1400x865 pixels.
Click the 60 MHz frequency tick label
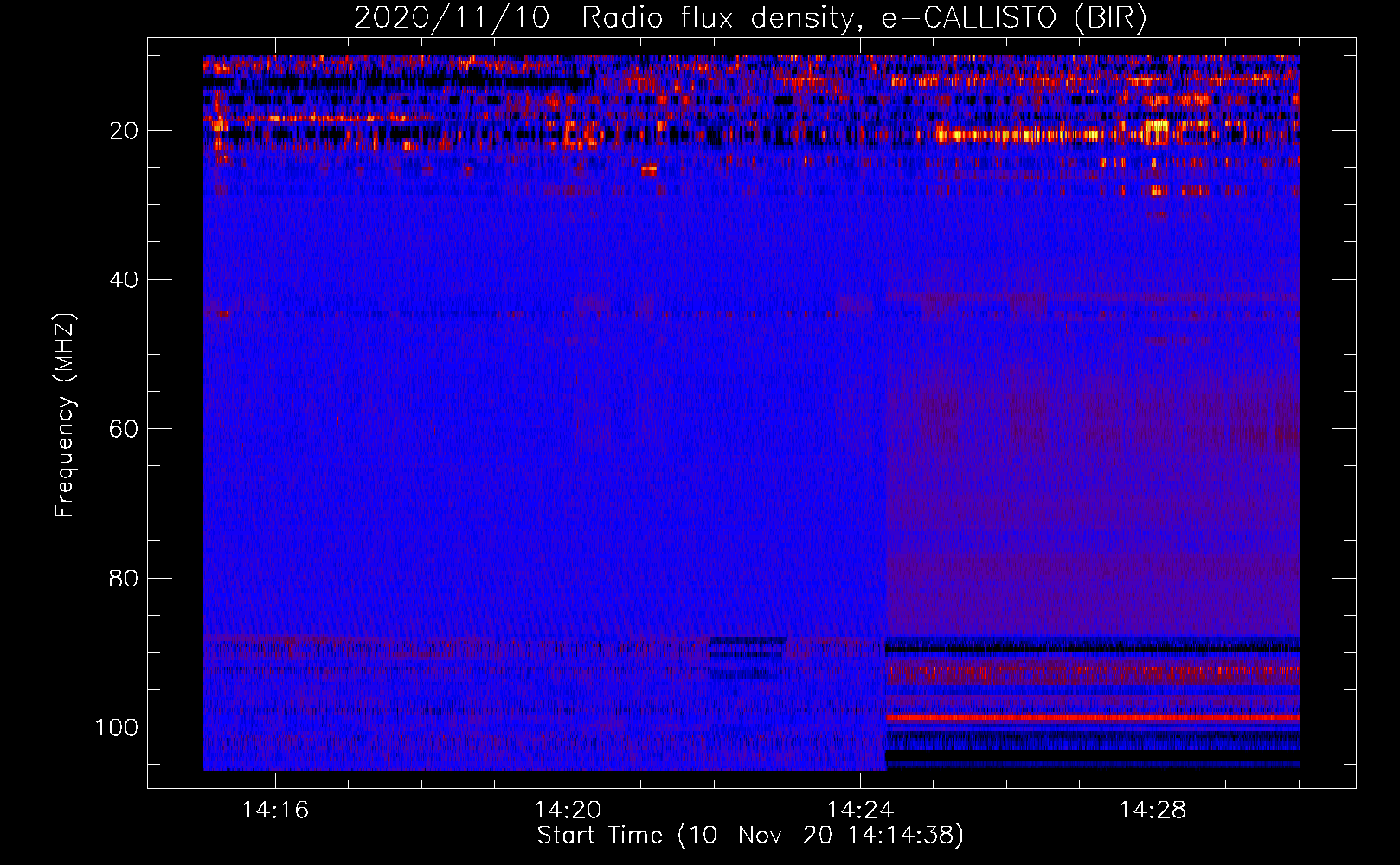pyautogui.click(x=124, y=429)
